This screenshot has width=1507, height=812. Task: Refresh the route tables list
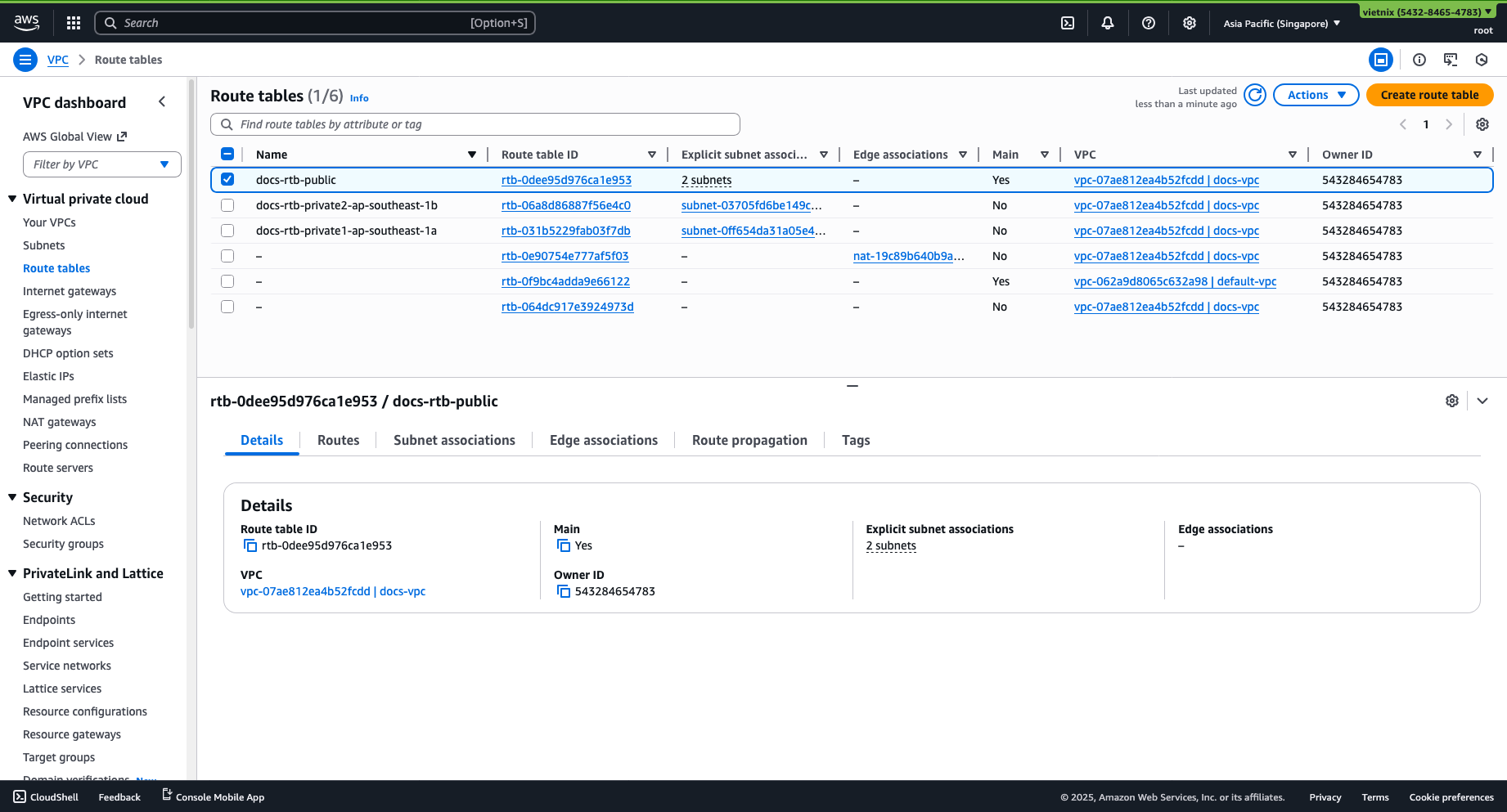pyautogui.click(x=1255, y=95)
